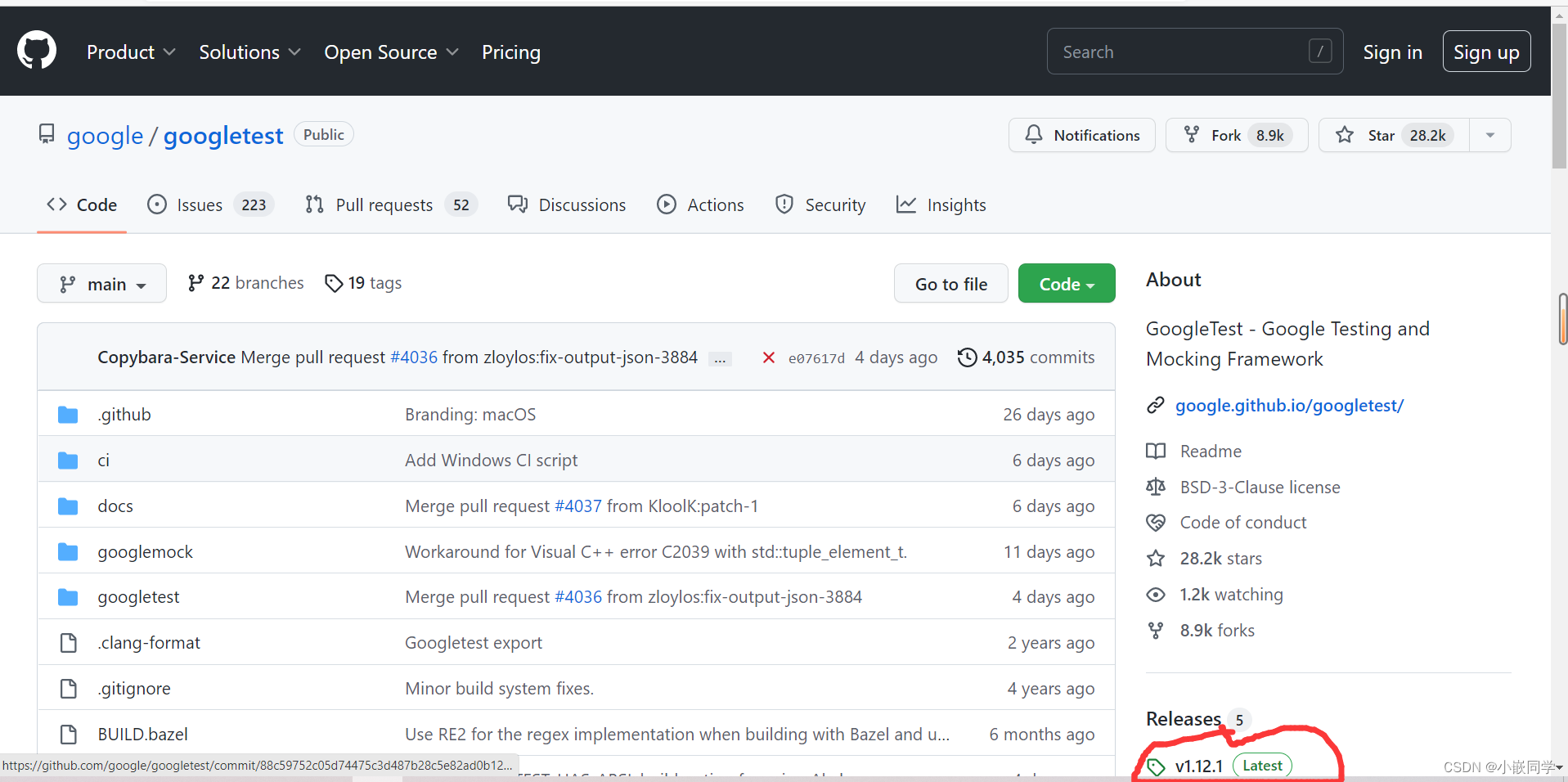1568x782 pixels.
Task: Open pull request #4037 link in docs row
Action: coord(578,506)
